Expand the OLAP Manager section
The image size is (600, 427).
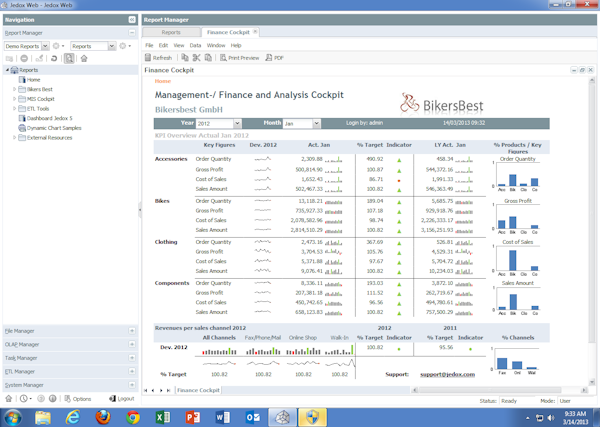click(132, 344)
